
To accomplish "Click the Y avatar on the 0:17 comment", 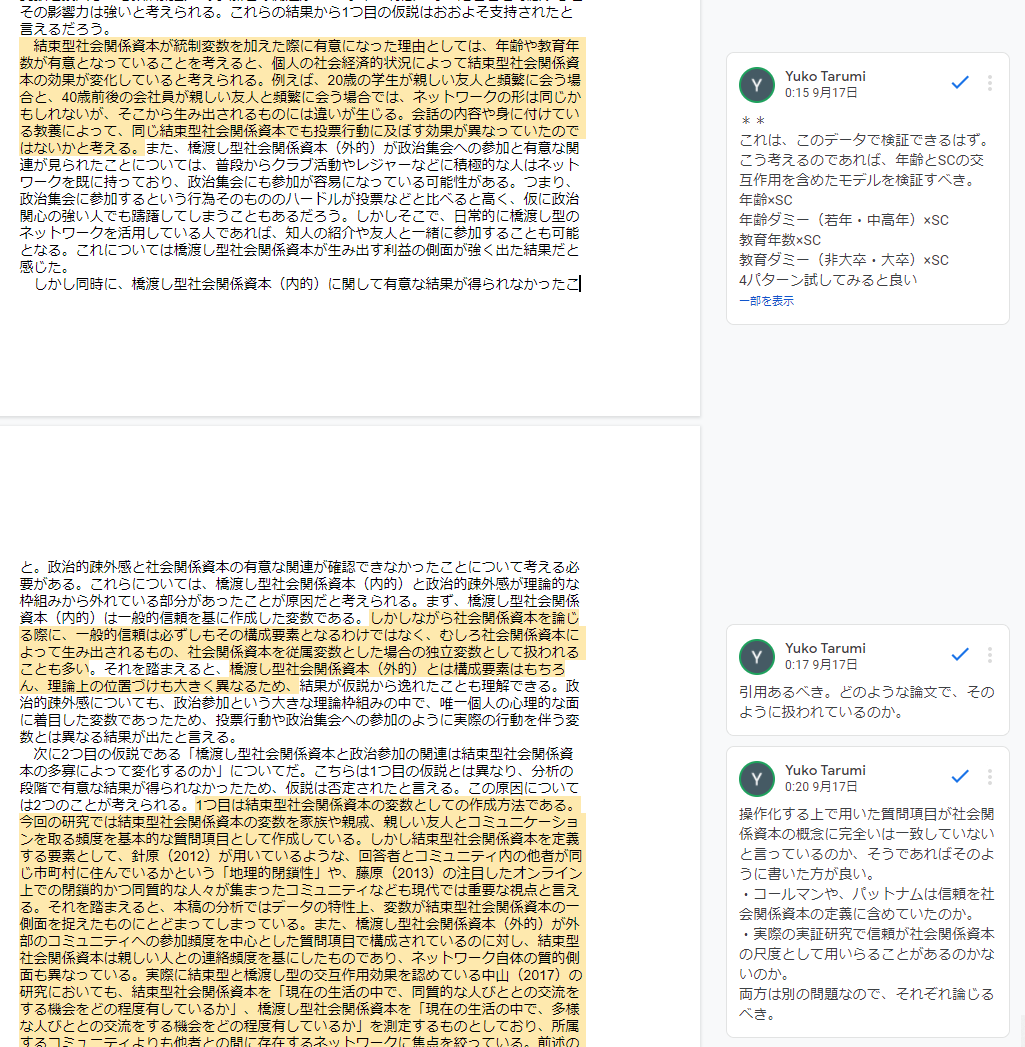I will (757, 657).
